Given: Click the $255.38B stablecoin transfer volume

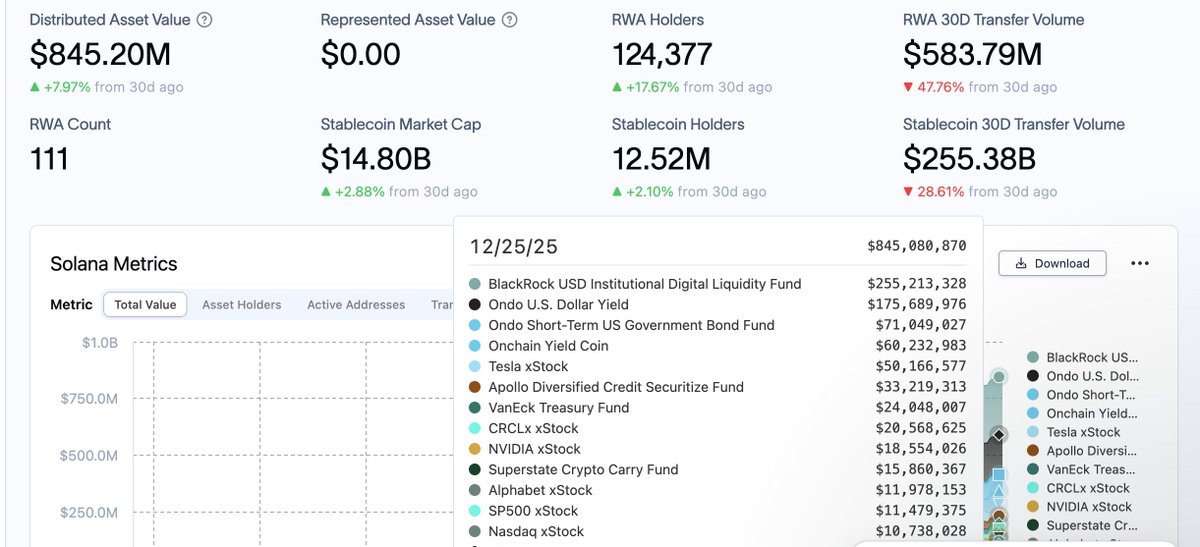Looking at the screenshot, I should (970, 158).
